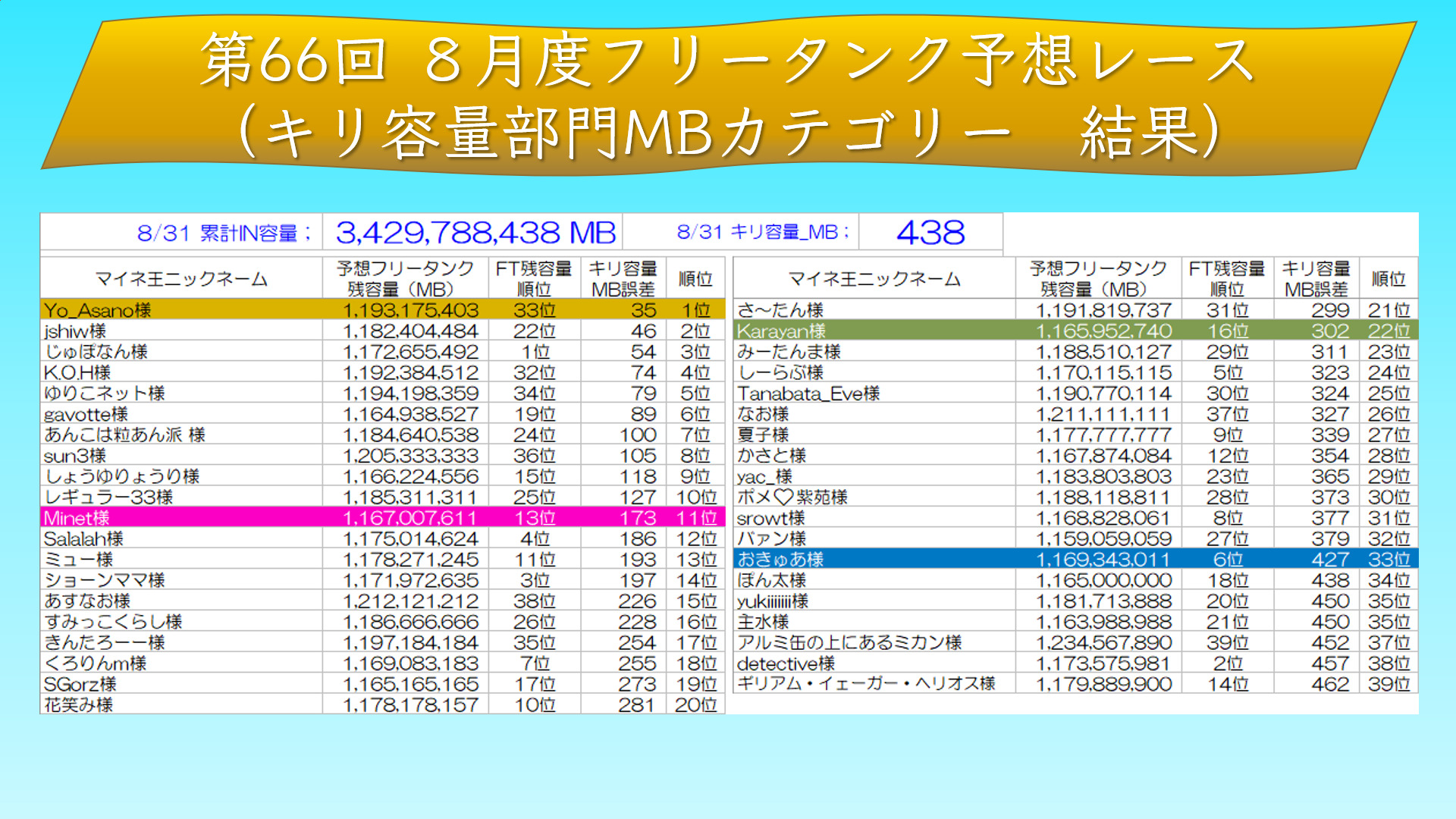Click the heart symbol in ポメ♡紫苑様

pos(783,497)
